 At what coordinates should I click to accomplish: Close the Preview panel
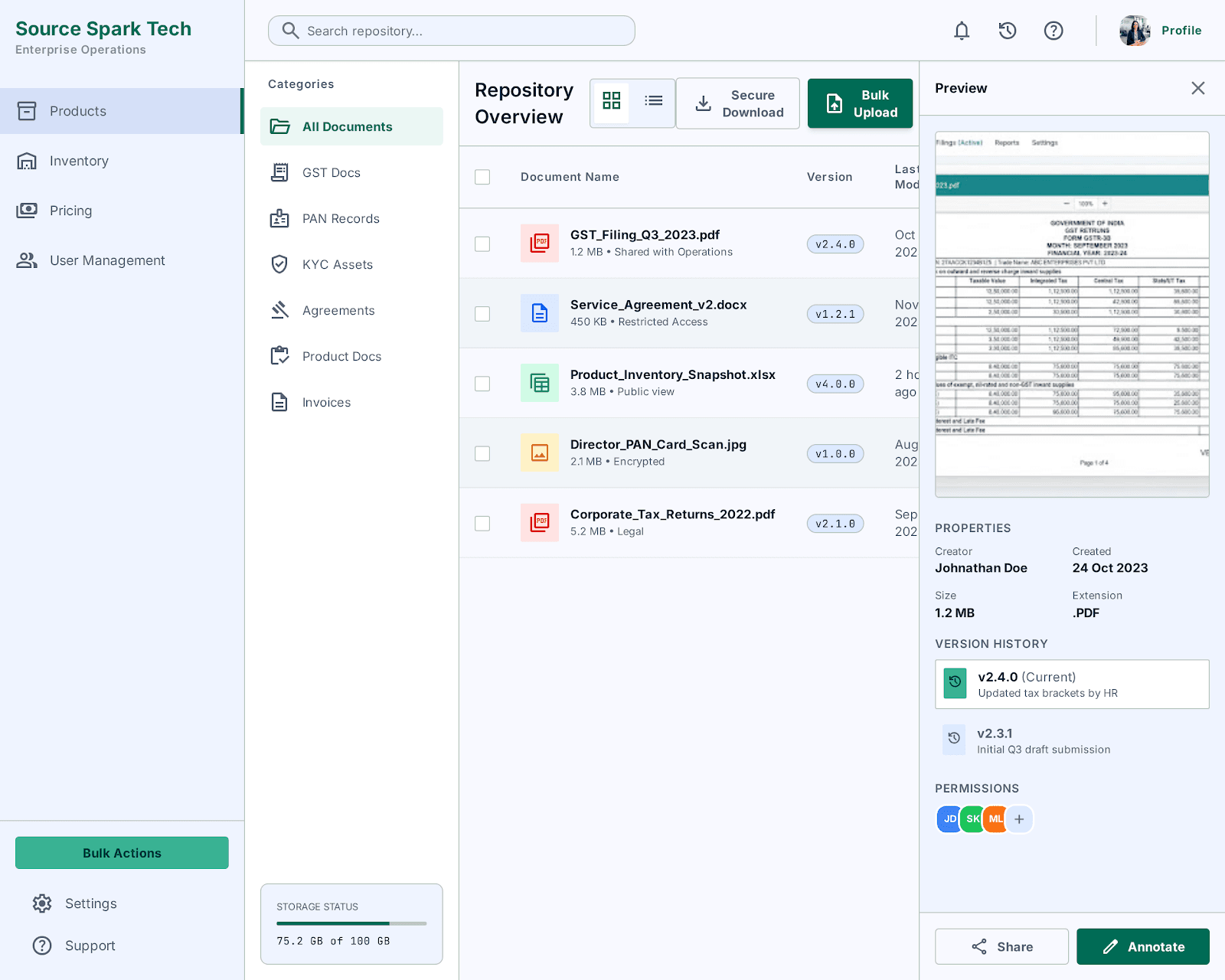tap(1198, 88)
